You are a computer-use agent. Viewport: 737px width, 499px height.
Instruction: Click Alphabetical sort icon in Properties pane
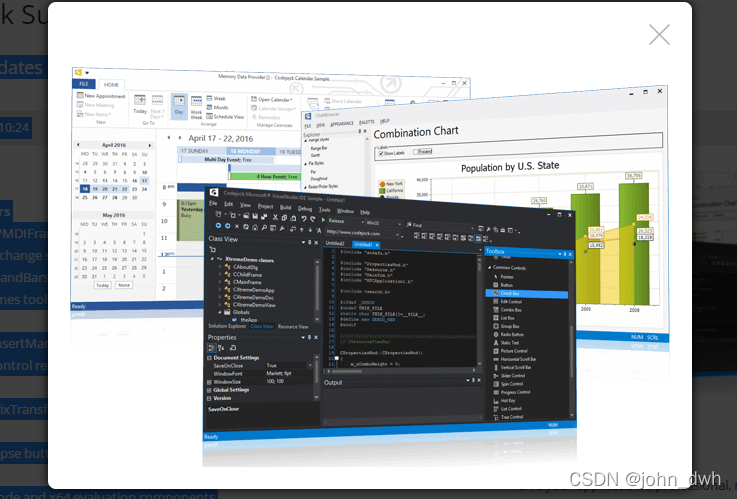[x=221, y=348]
